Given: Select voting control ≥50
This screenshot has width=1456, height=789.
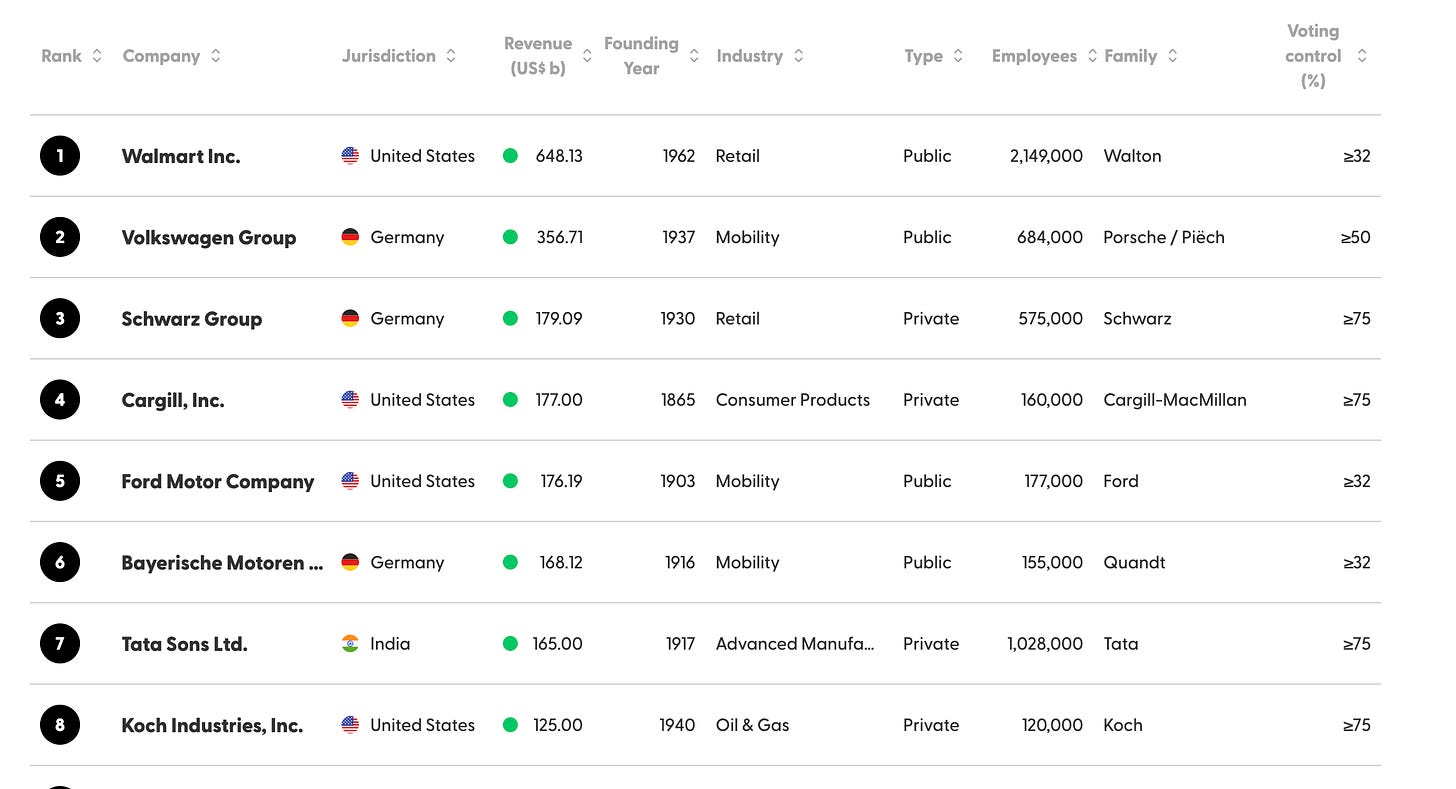Looking at the screenshot, I should [1356, 237].
